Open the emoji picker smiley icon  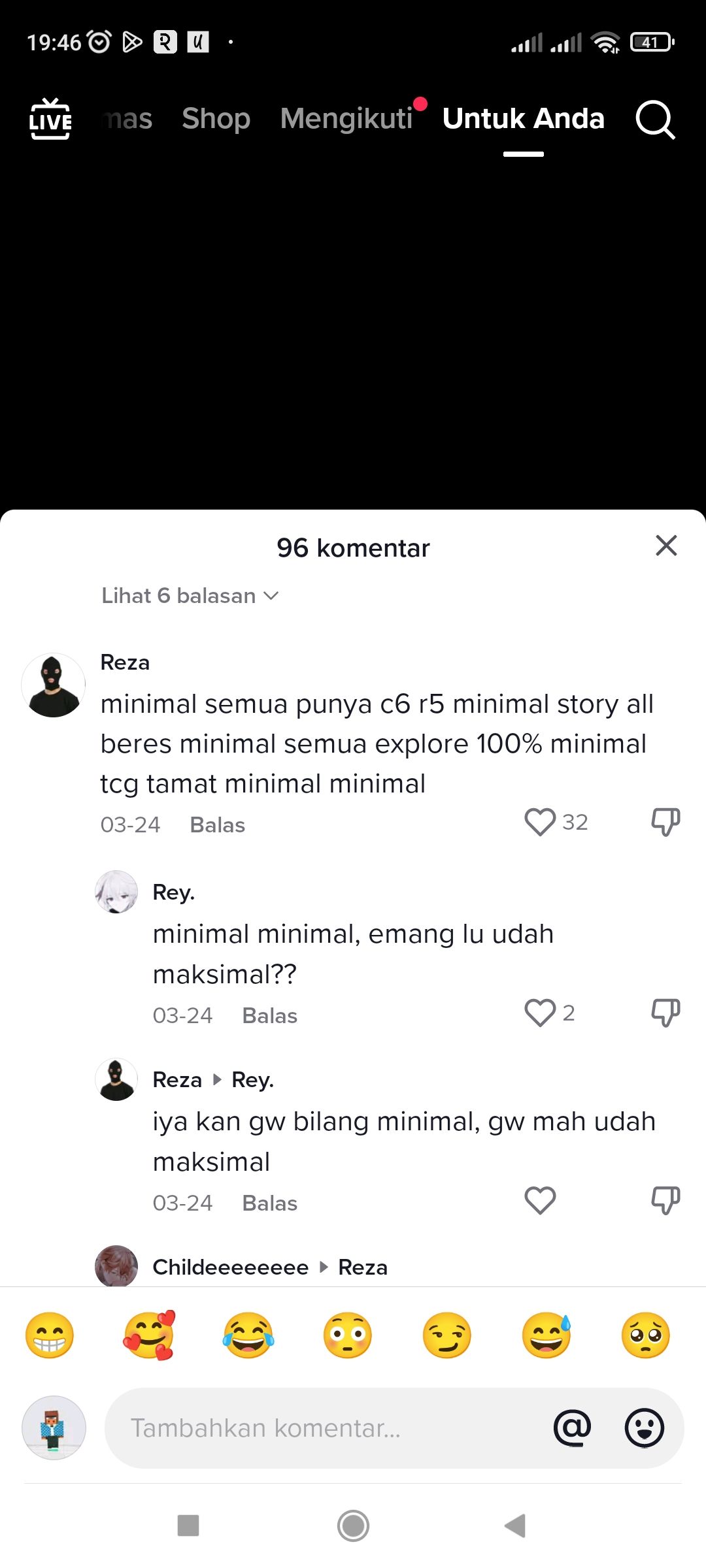tap(644, 1428)
